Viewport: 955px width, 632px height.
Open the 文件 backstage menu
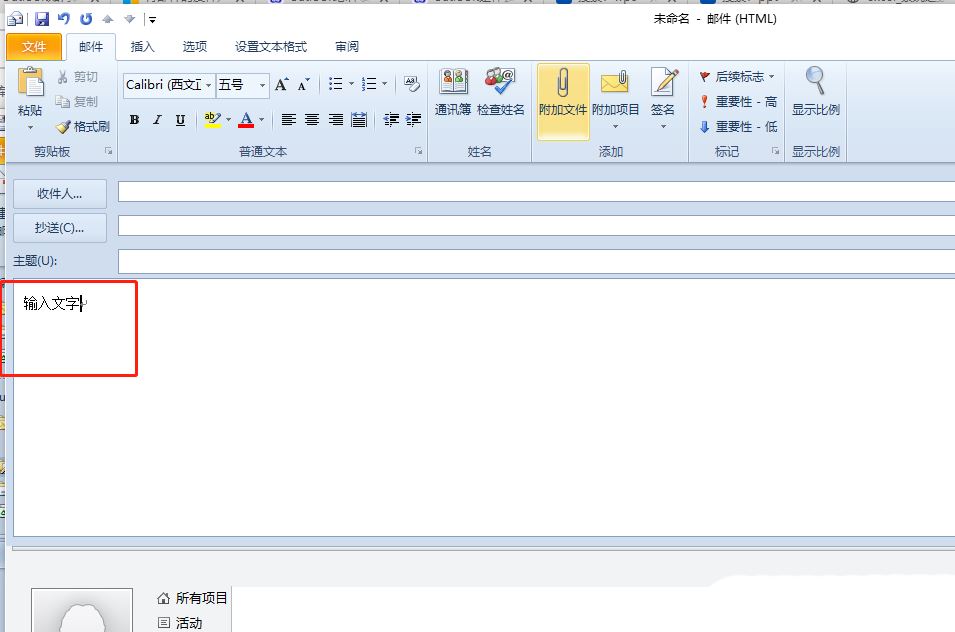point(35,46)
